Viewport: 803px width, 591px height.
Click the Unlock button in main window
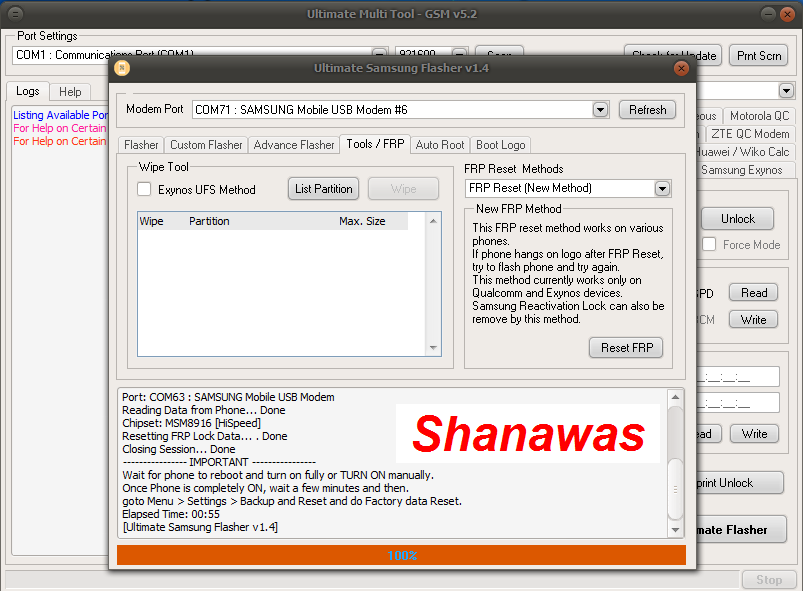pos(737,219)
